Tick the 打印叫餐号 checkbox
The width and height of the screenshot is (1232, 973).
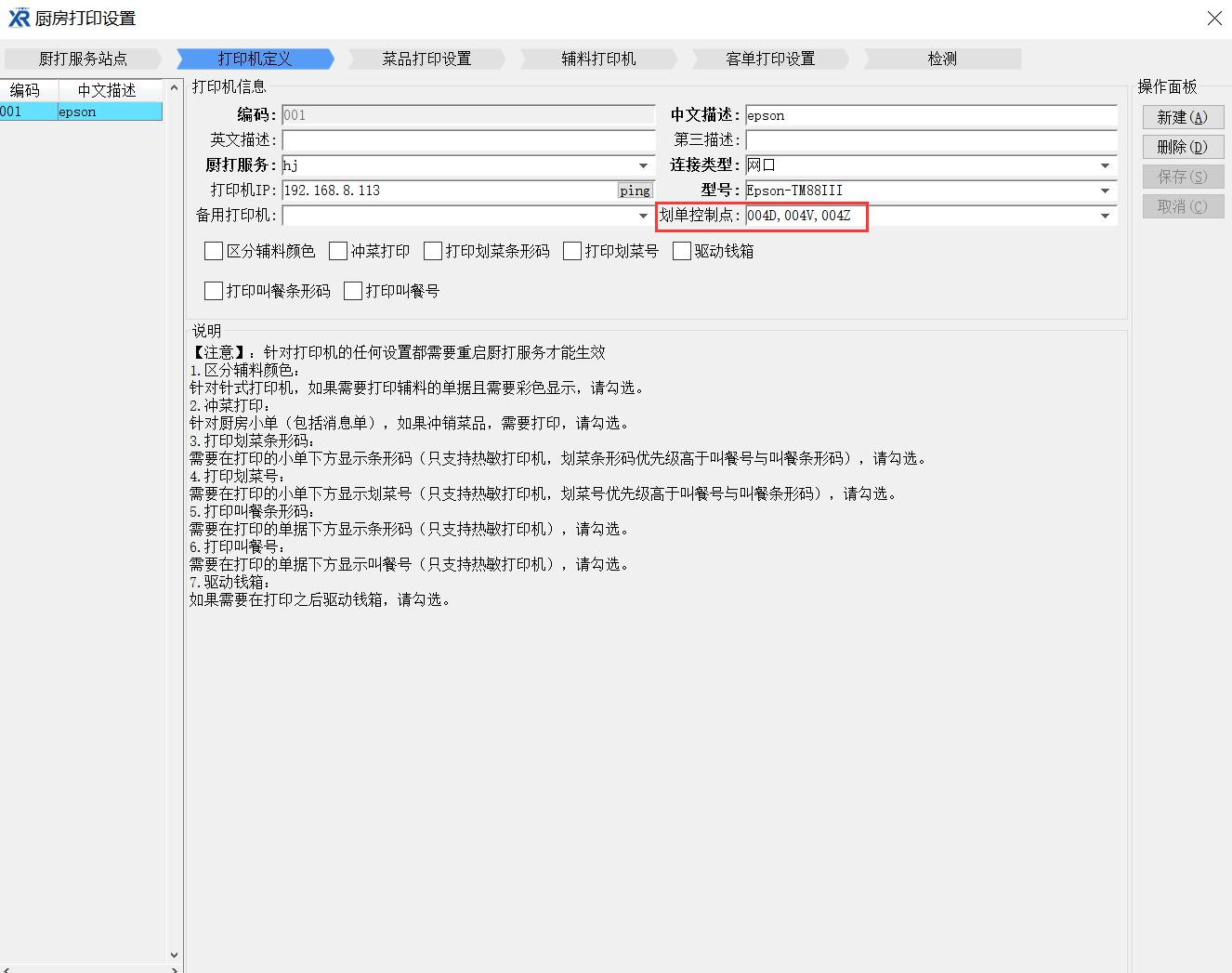(353, 291)
